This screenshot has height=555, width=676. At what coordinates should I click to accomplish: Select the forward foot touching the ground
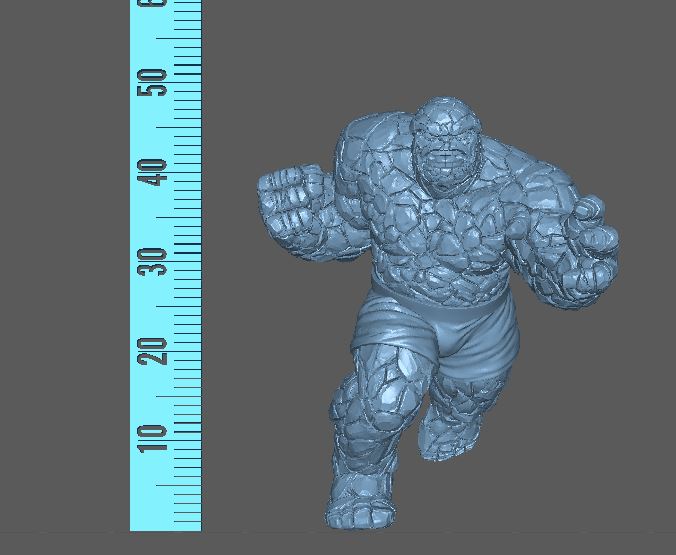click(x=360, y=505)
